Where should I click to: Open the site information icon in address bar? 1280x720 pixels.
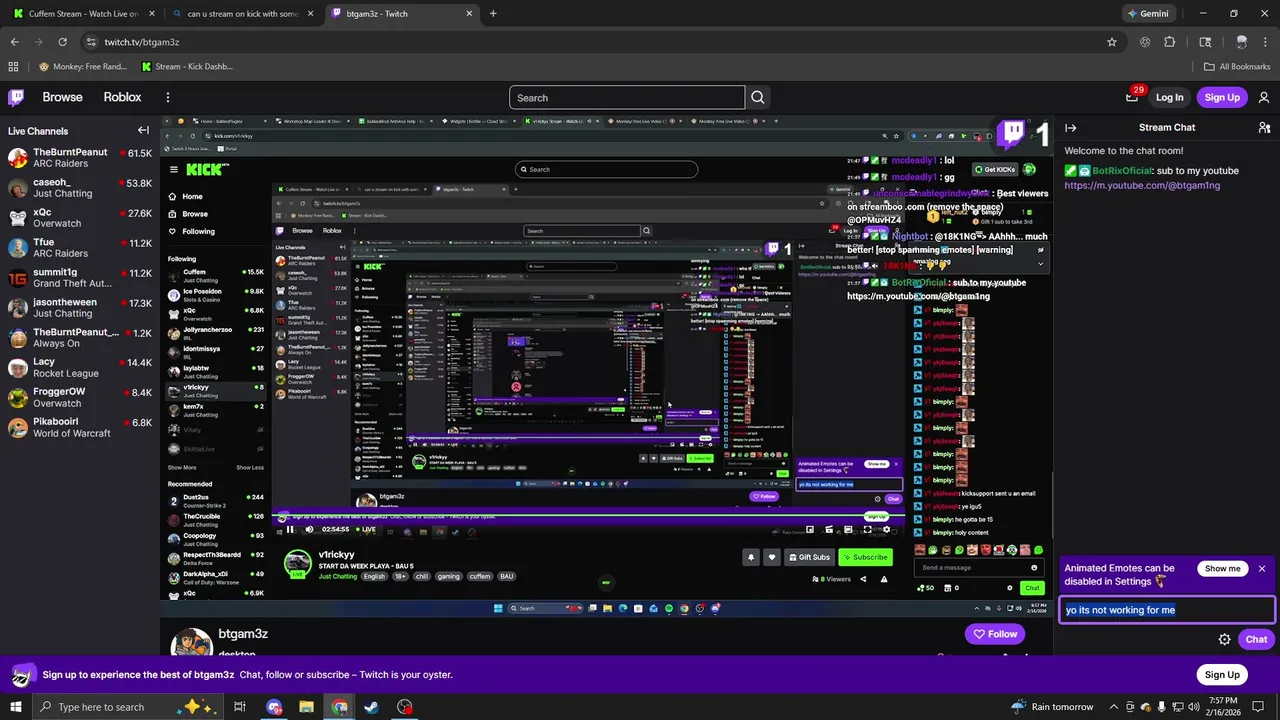91,42
